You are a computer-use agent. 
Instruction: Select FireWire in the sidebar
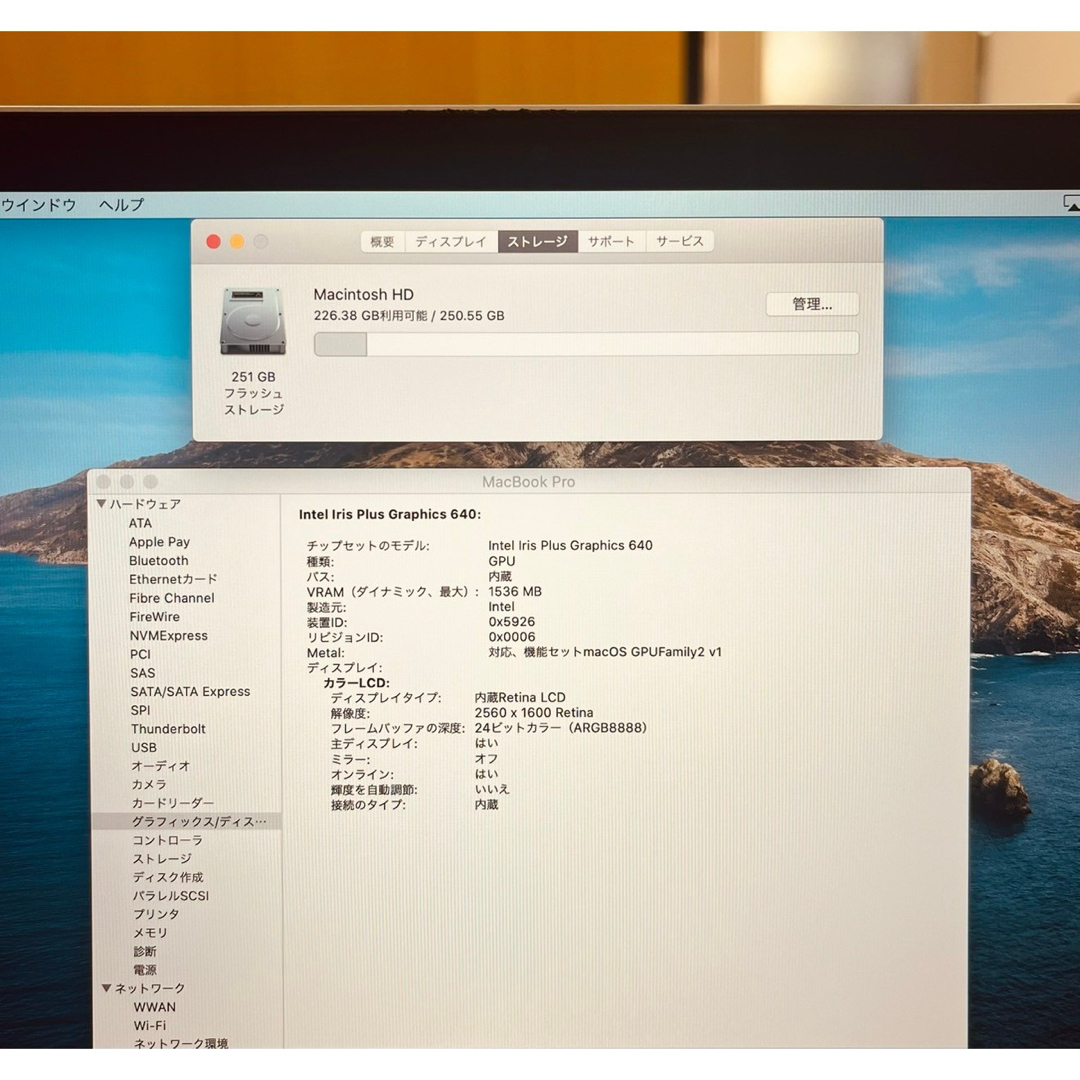click(x=154, y=616)
